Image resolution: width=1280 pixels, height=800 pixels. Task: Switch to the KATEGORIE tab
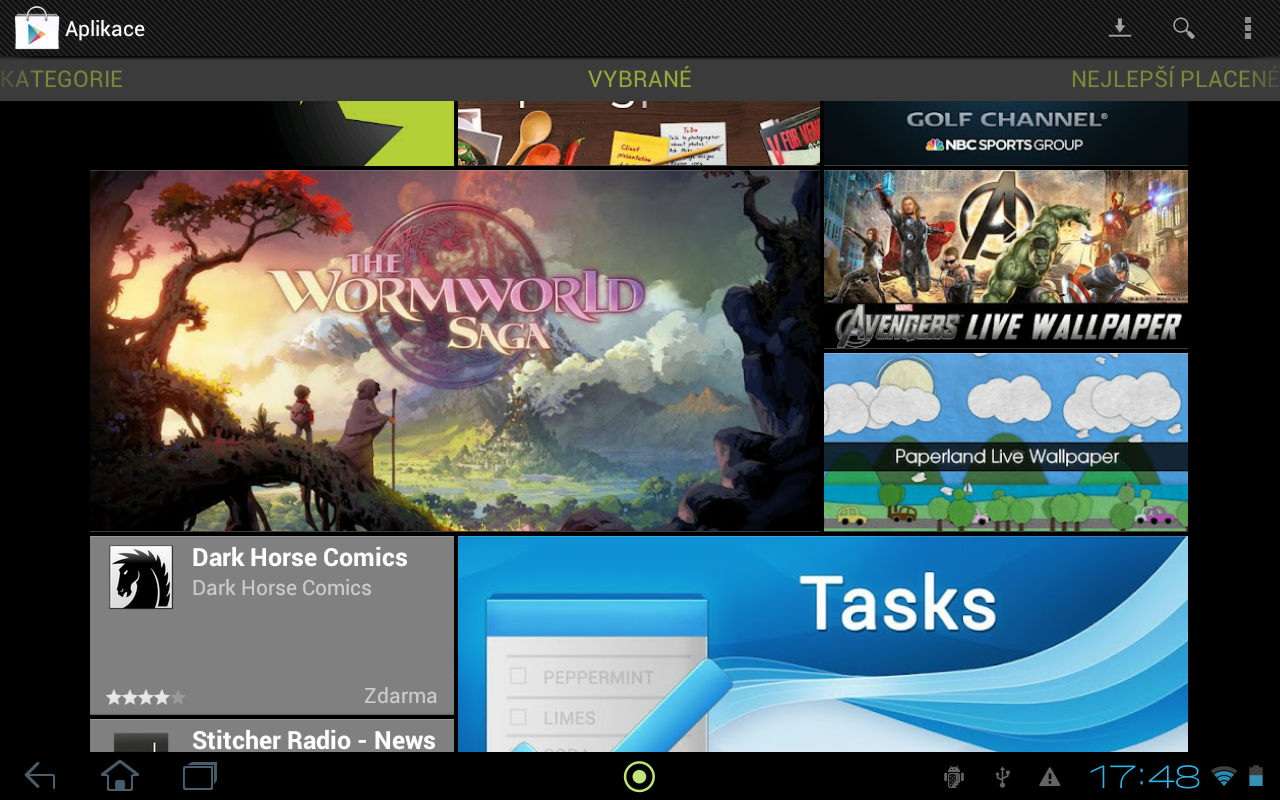click(x=61, y=78)
